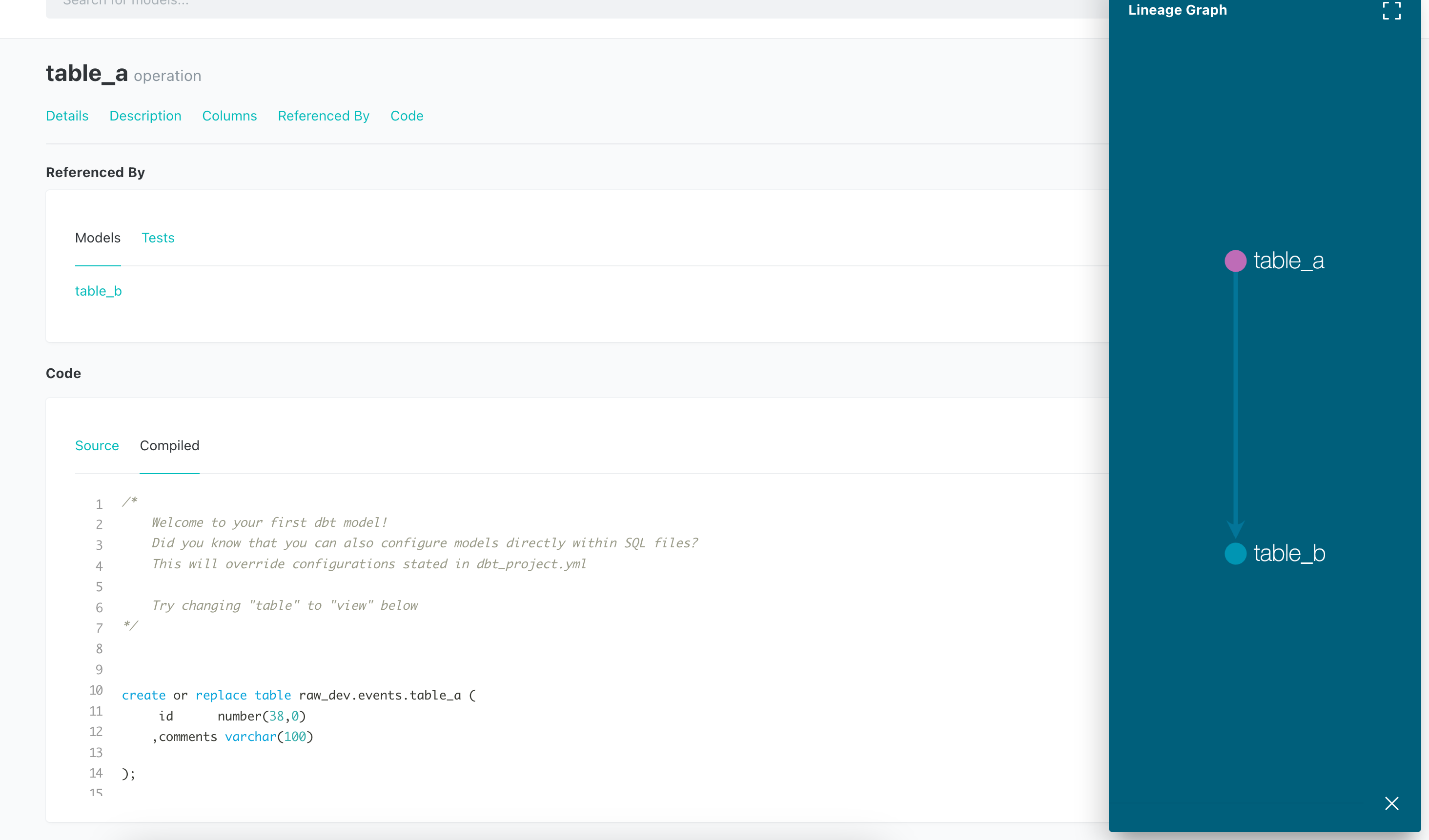Image resolution: width=1429 pixels, height=840 pixels.
Task: Click the table_a label in lineage graph
Action: 1288,260
